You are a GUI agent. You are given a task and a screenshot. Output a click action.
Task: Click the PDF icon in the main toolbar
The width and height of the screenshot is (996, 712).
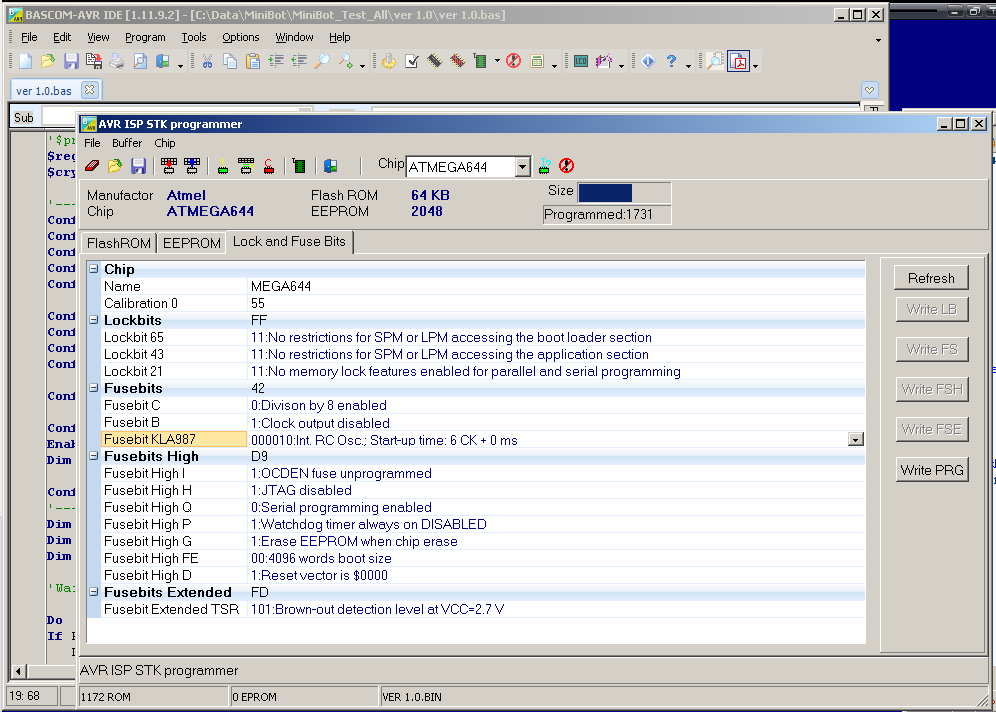(x=738, y=62)
